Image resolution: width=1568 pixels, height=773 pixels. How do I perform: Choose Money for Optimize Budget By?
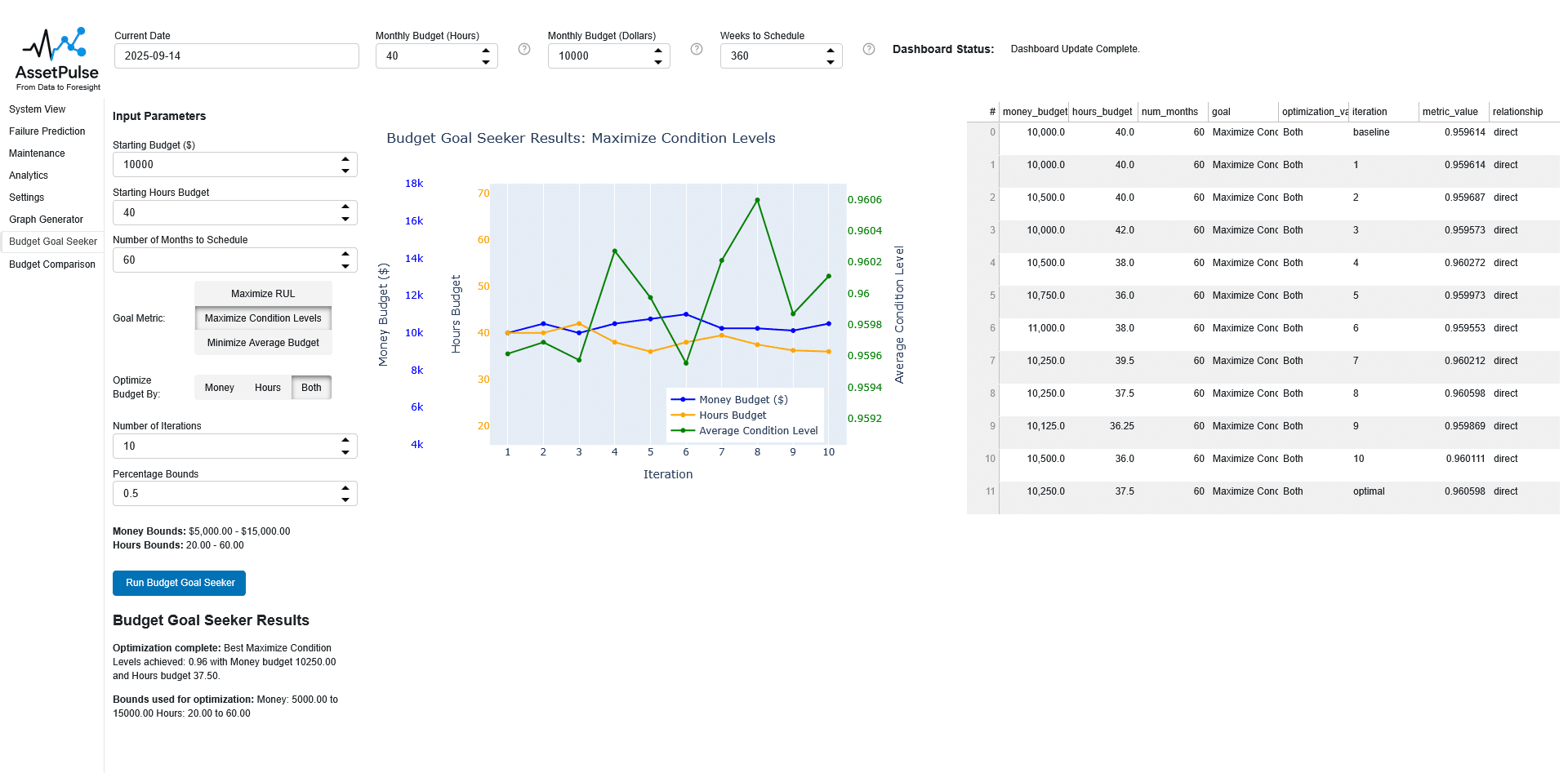tap(219, 388)
